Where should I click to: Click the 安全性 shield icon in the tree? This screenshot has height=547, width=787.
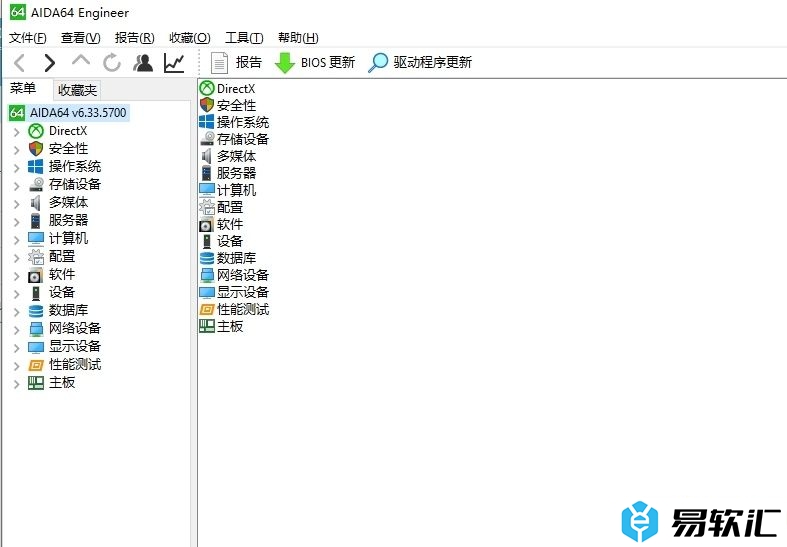(36, 149)
